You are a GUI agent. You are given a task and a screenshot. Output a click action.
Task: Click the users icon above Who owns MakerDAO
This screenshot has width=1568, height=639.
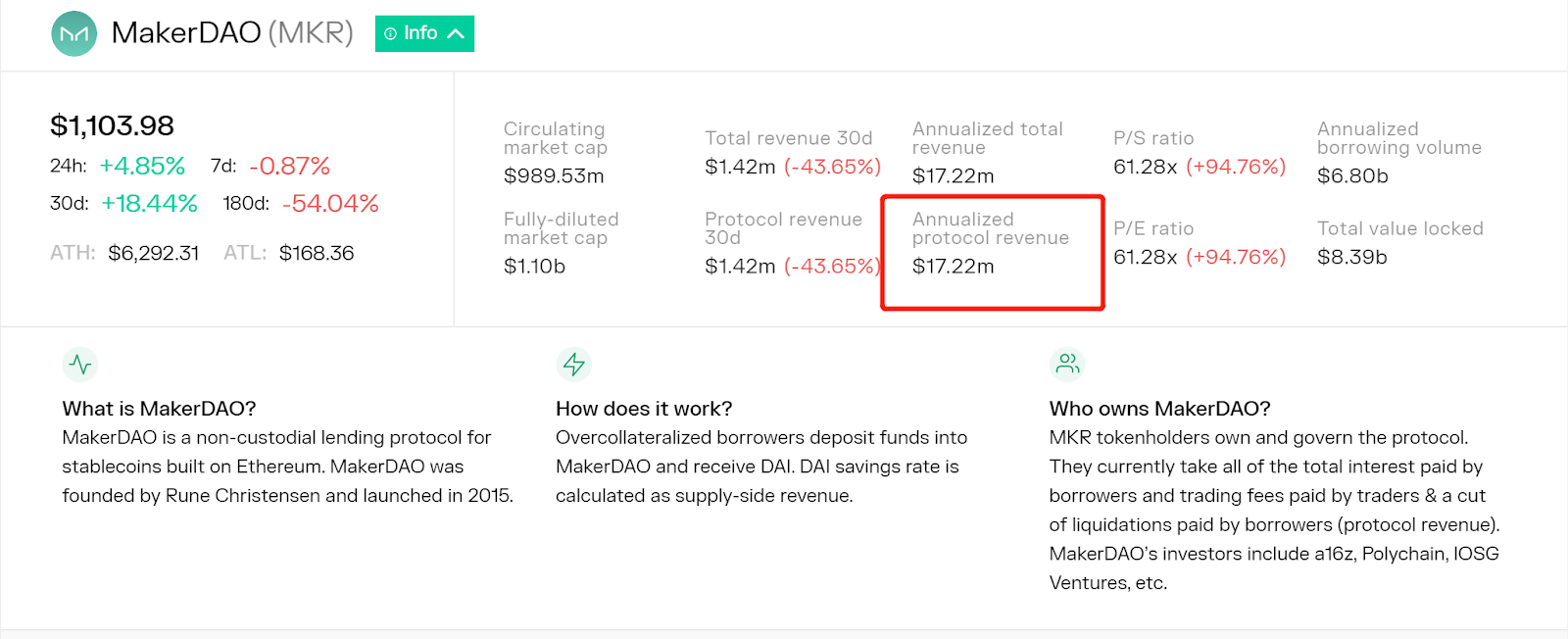click(x=1067, y=365)
